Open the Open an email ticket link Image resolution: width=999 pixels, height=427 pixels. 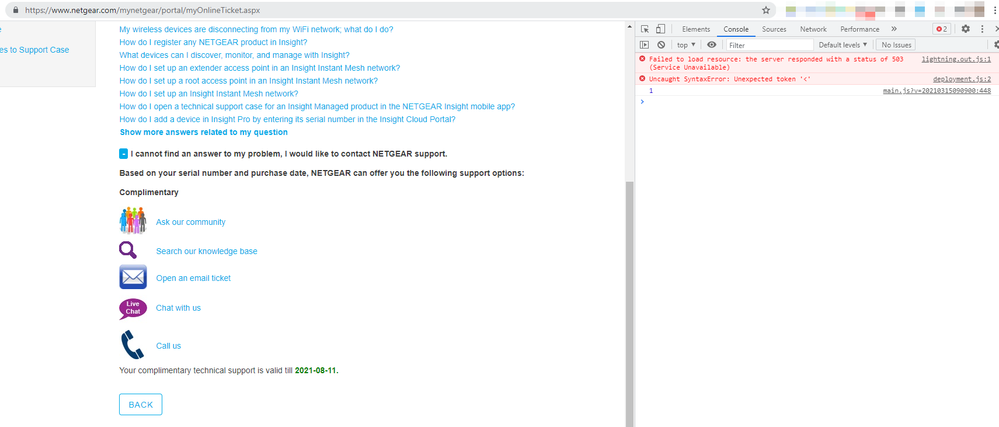[193, 278]
